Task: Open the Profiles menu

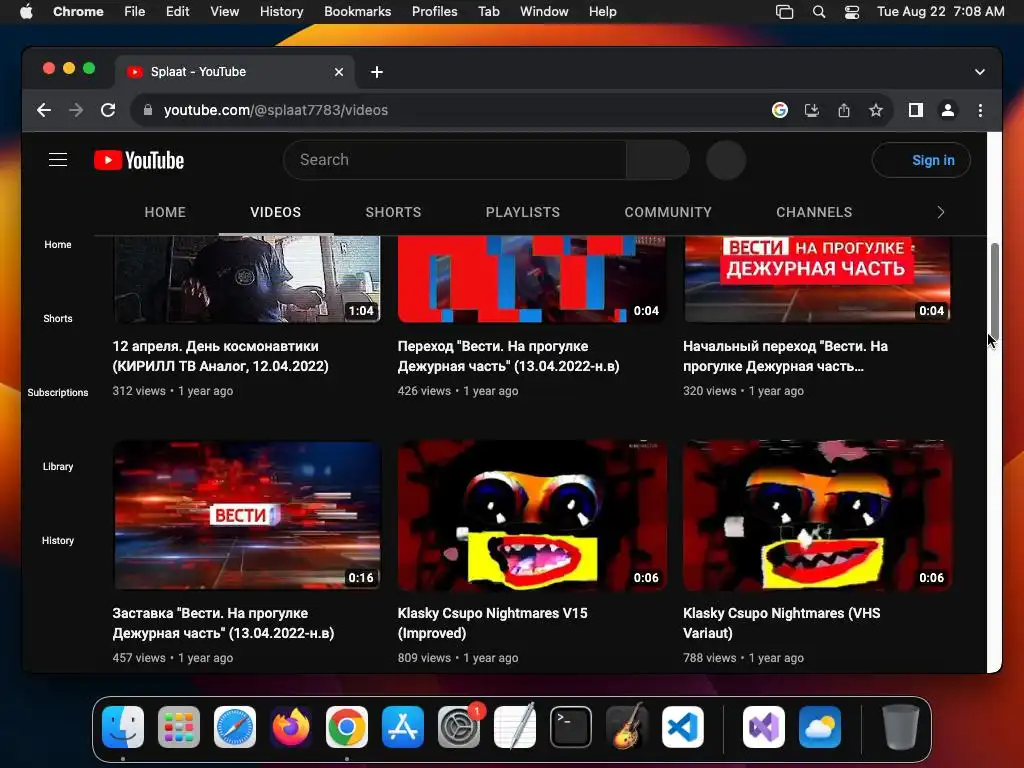Action: (x=434, y=12)
